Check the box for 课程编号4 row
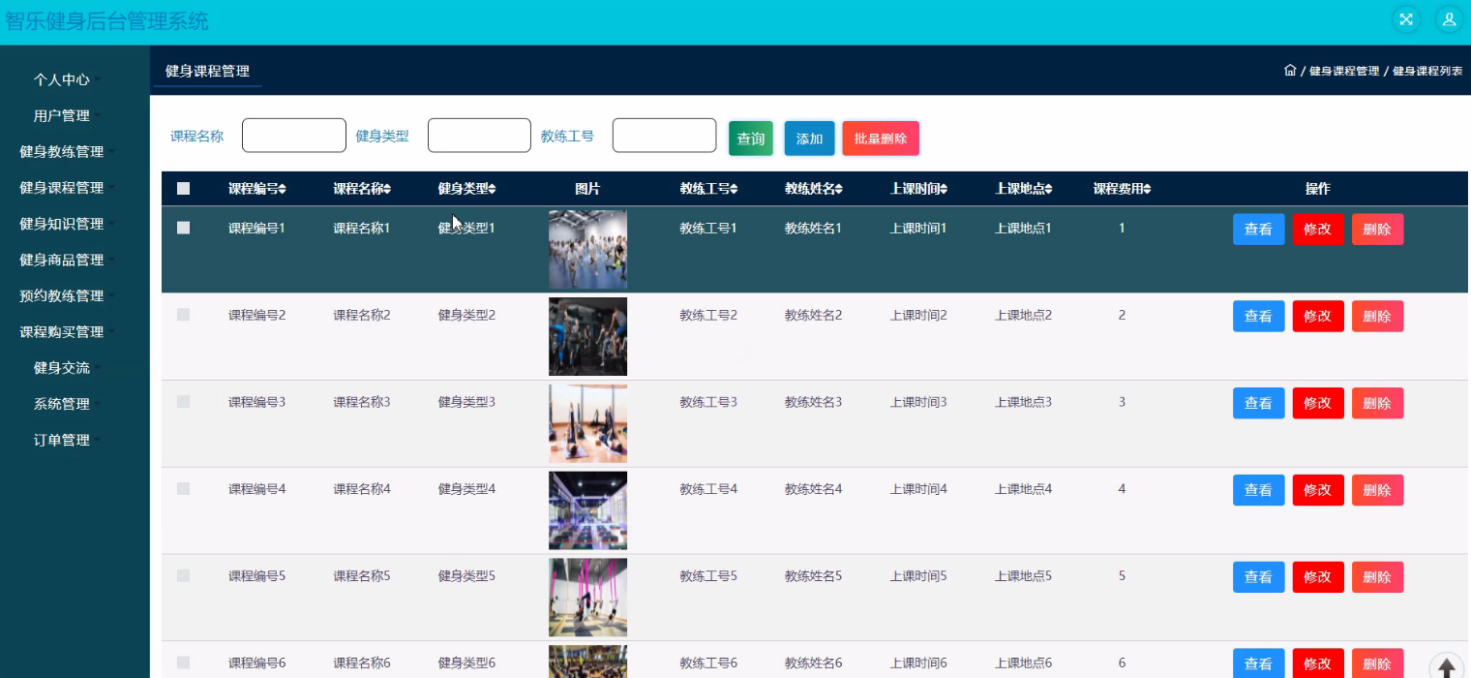 click(183, 488)
